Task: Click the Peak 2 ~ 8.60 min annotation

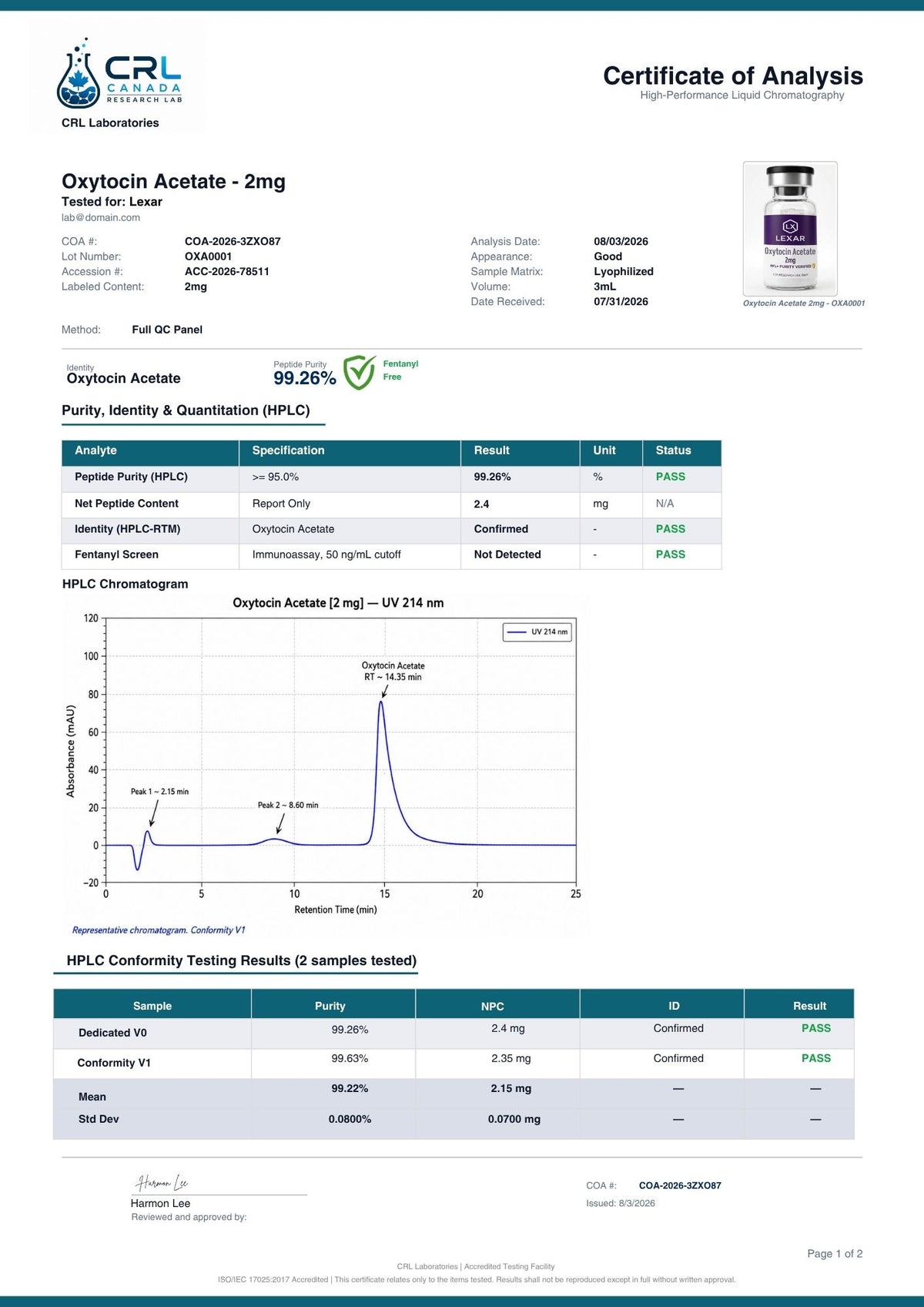Action: click(288, 806)
